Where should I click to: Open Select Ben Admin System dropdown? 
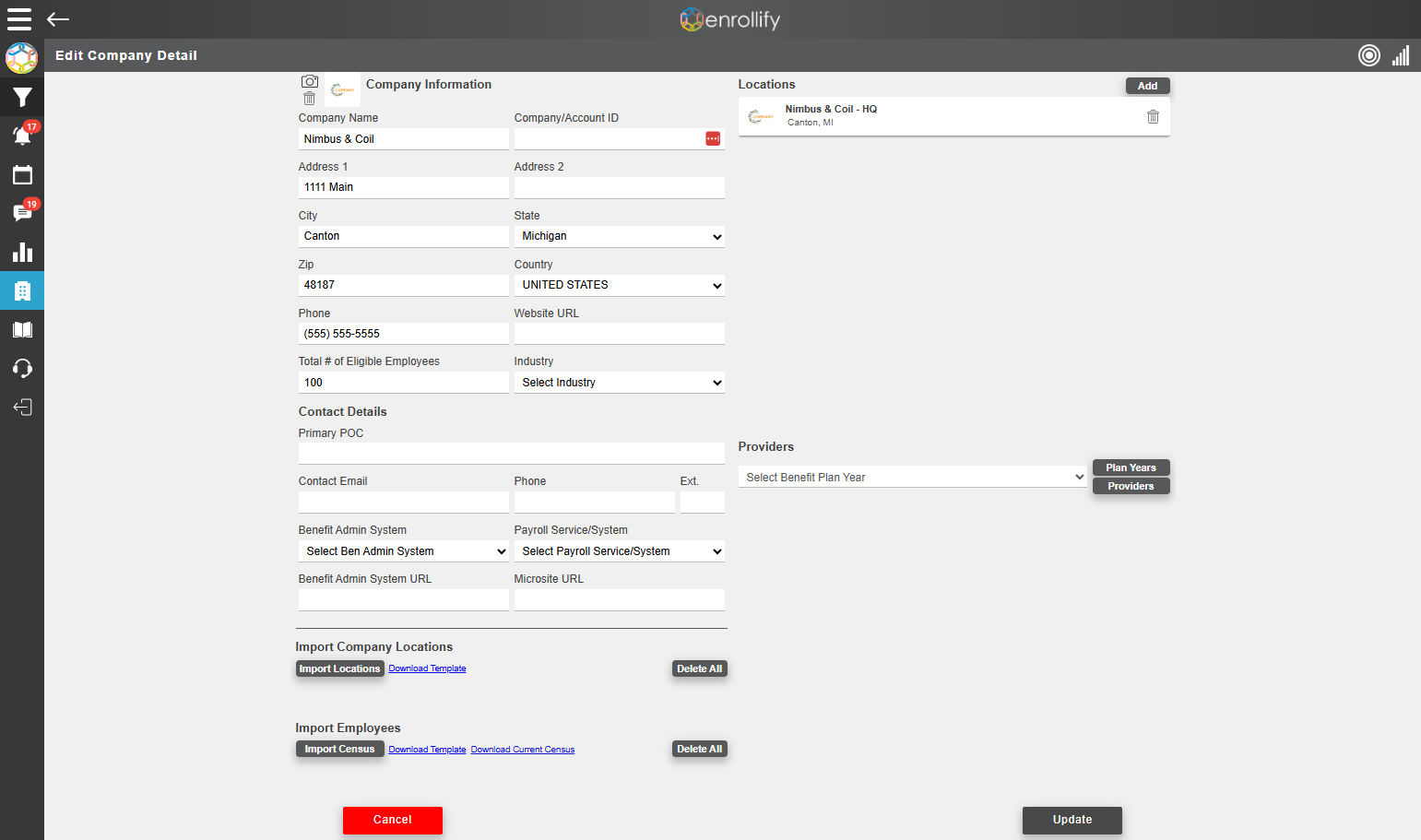(404, 551)
